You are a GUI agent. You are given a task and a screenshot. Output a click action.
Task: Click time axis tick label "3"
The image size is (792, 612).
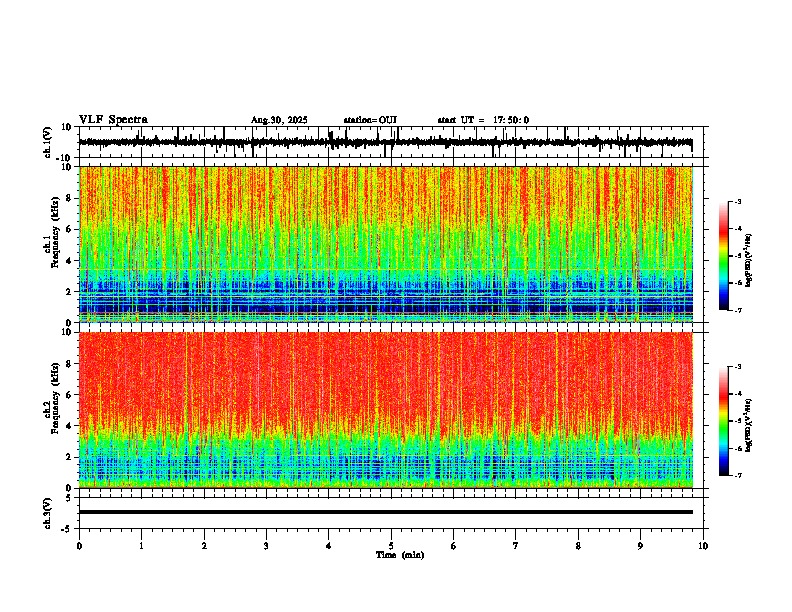pyautogui.click(x=266, y=546)
